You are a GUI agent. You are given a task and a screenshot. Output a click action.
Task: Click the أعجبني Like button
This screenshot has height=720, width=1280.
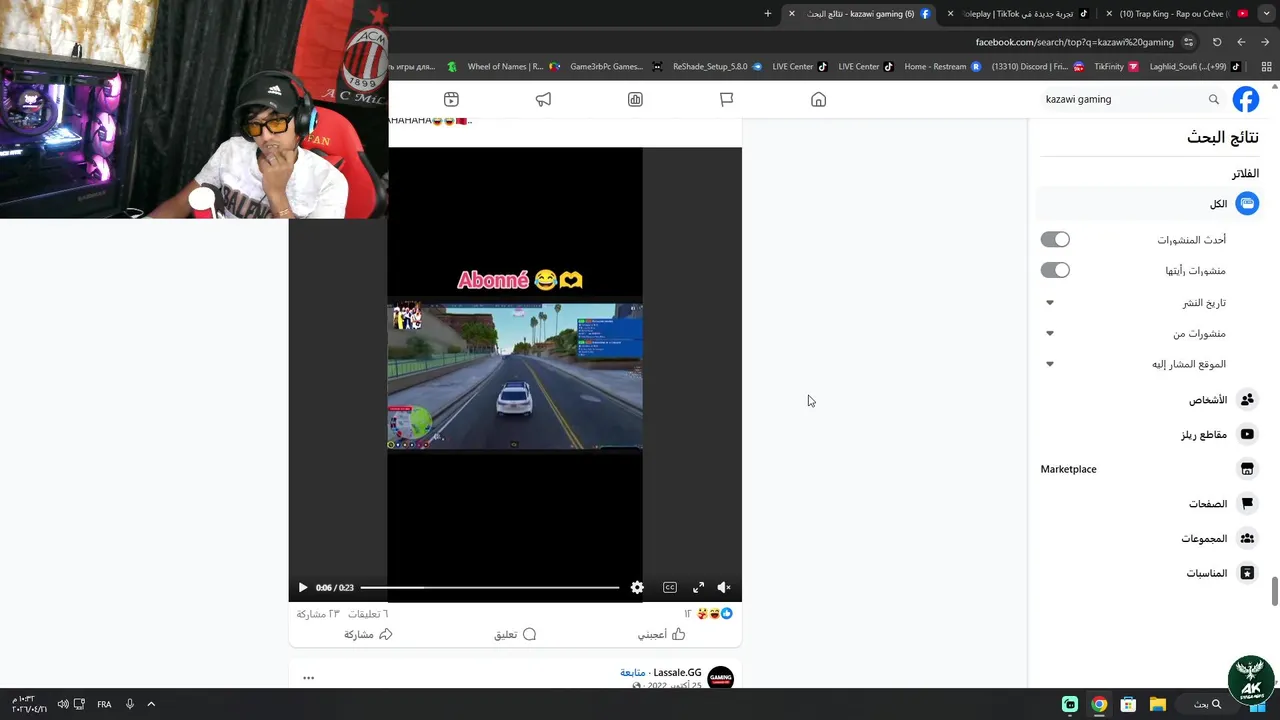661,634
